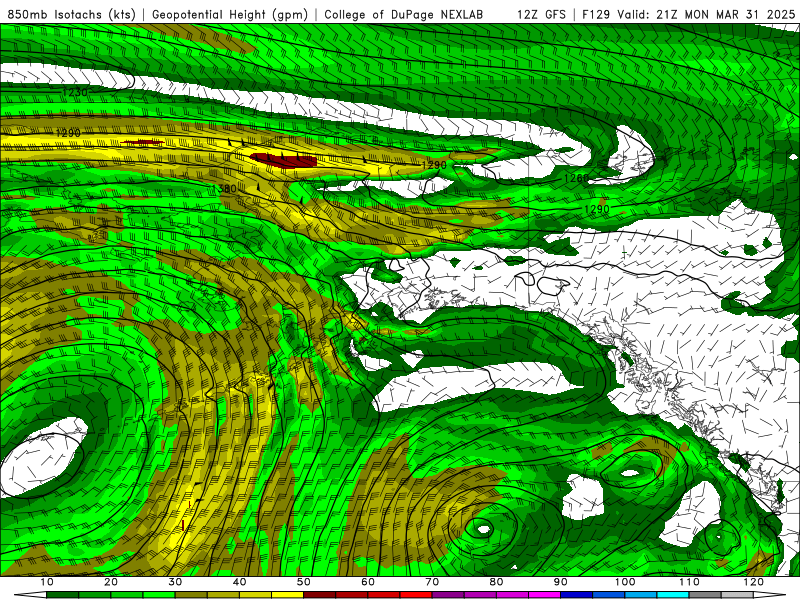Click the '90' legend scale number
Screen dimensions: 800x600
(561, 582)
